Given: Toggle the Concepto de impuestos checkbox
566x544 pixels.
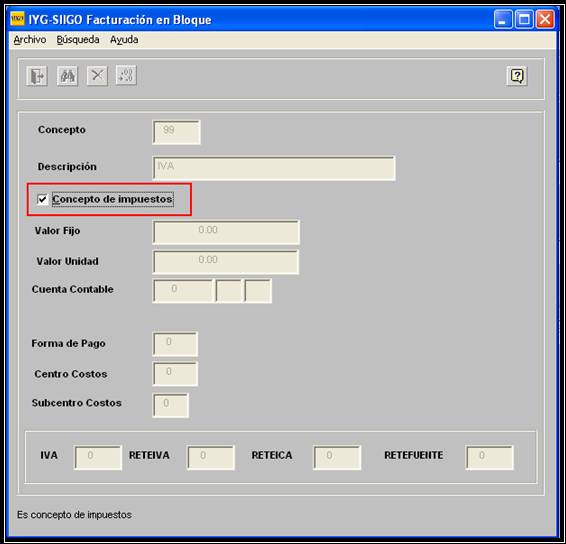Looking at the screenshot, I should pos(42,199).
